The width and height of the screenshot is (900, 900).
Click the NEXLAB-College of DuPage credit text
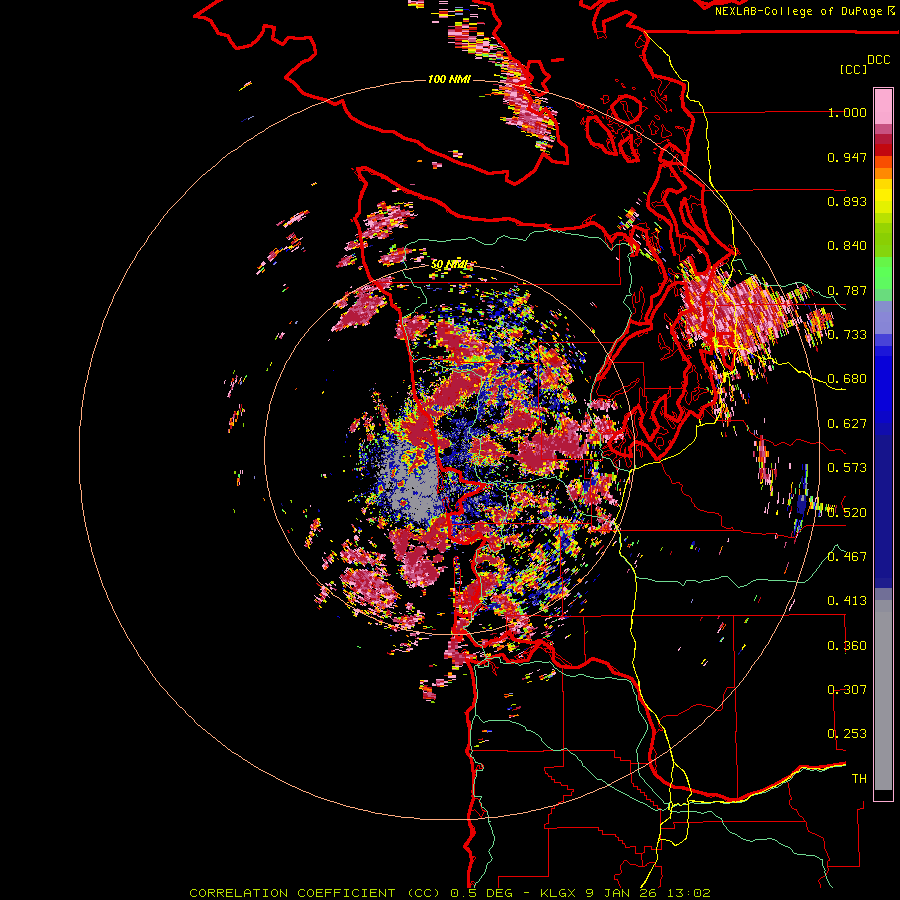[798, 11]
